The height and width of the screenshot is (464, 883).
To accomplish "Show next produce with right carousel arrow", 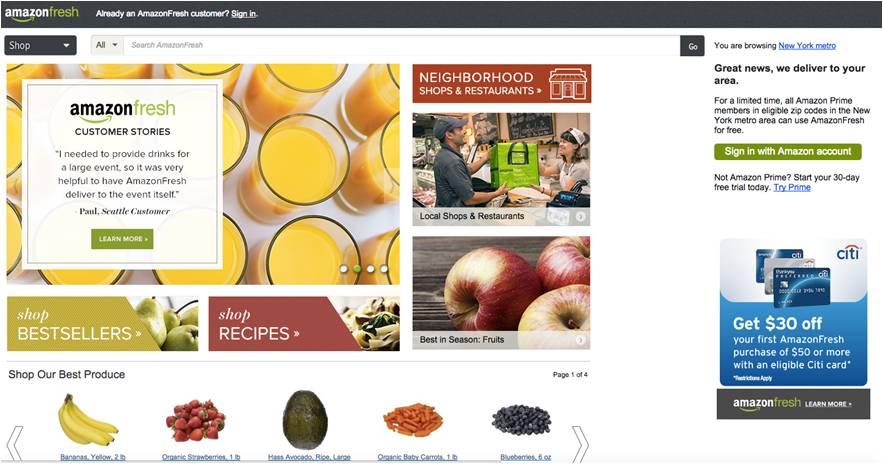I will tap(580, 444).
